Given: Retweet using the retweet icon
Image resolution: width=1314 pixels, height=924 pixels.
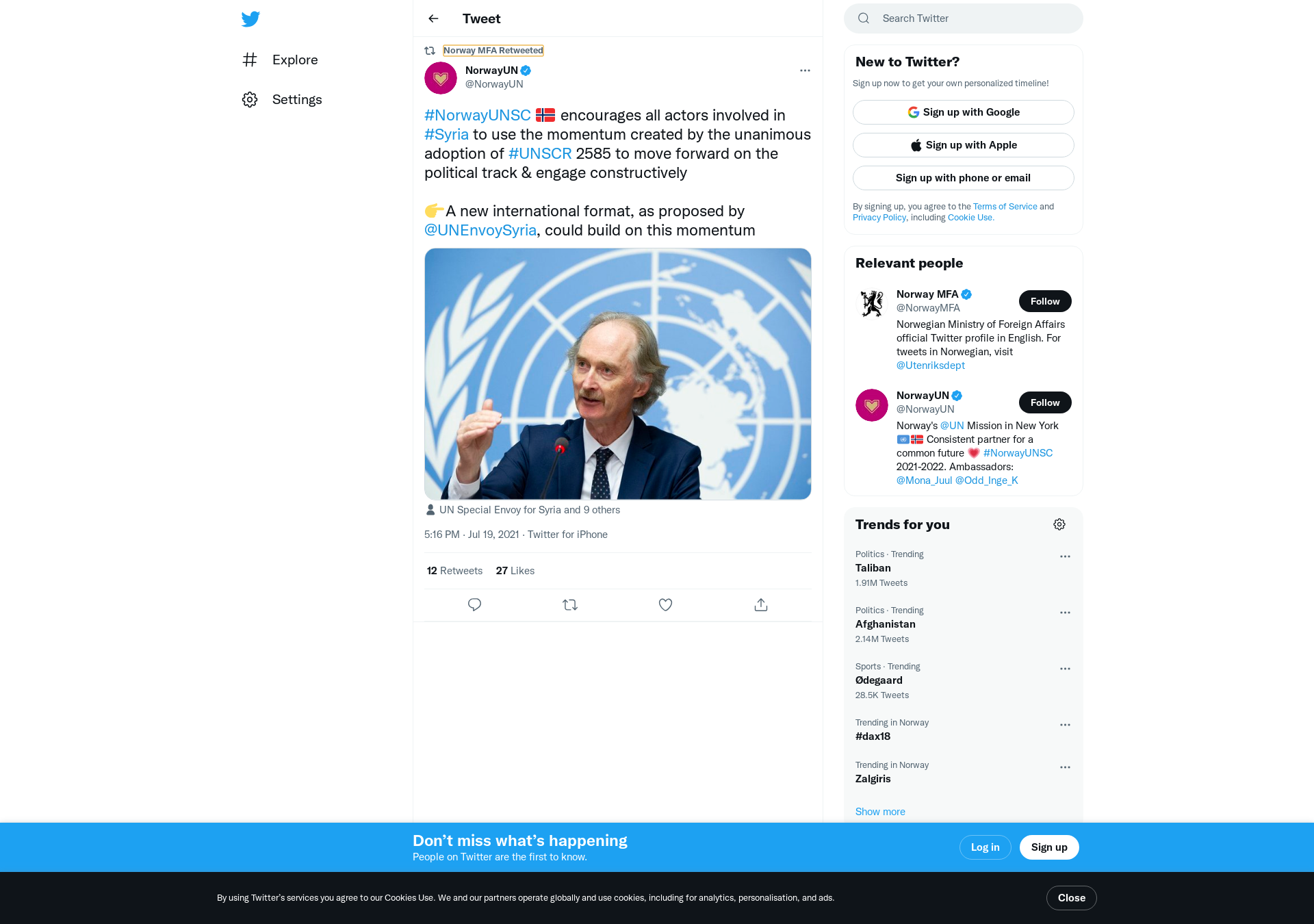Looking at the screenshot, I should 570,604.
